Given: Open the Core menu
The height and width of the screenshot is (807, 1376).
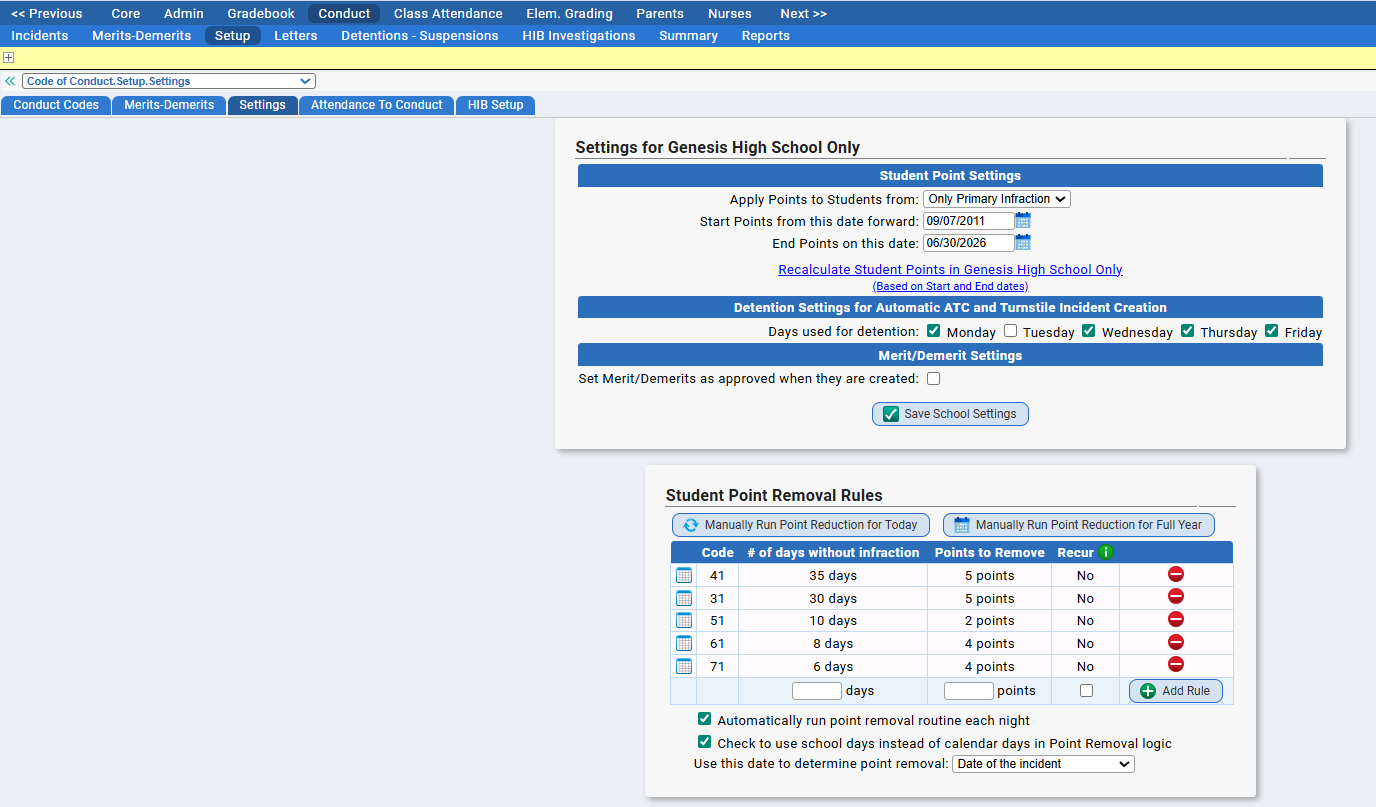Looking at the screenshot, I should 126,13.
